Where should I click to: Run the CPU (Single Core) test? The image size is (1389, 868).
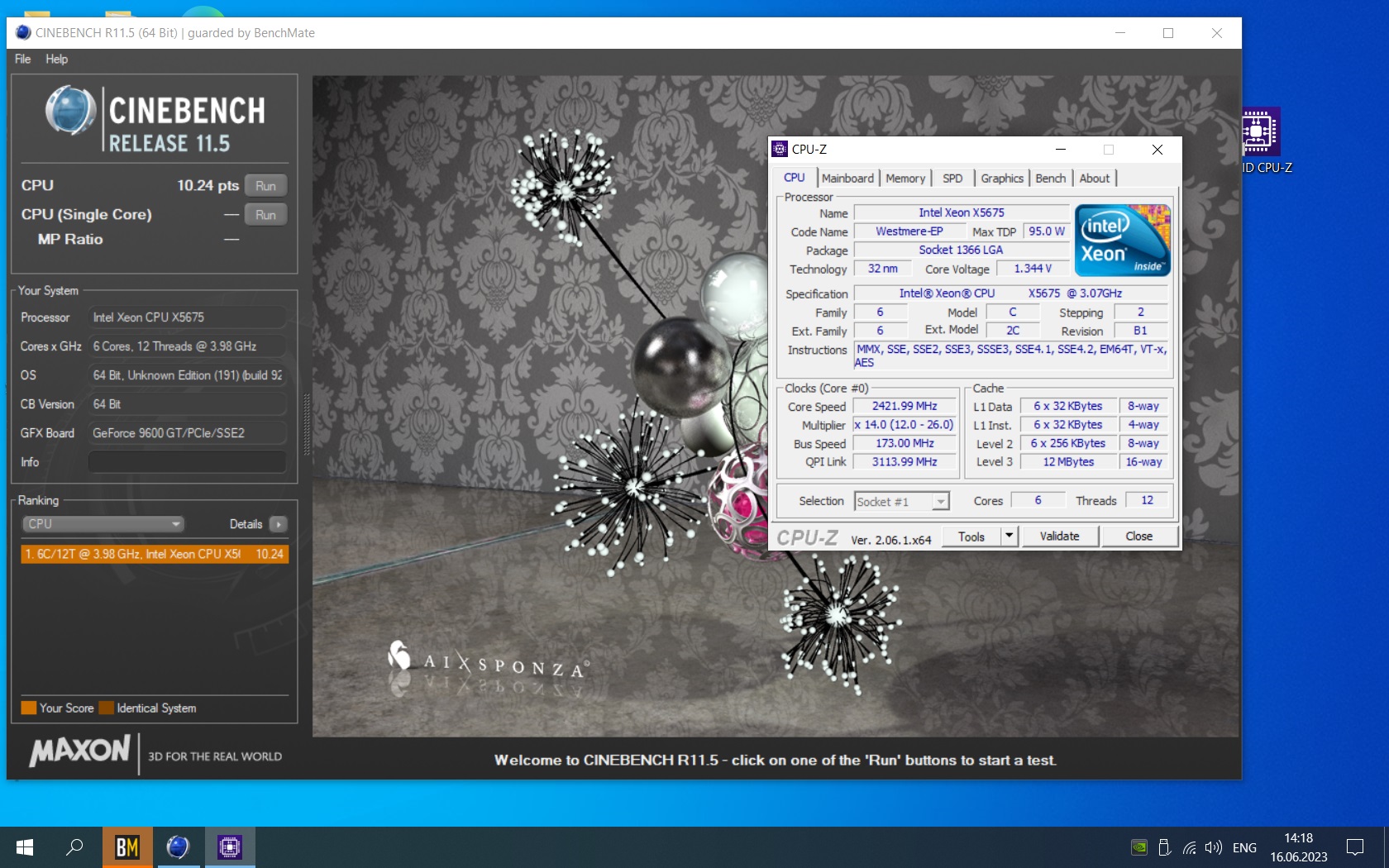pyautogui.click(x=265, y=215)
